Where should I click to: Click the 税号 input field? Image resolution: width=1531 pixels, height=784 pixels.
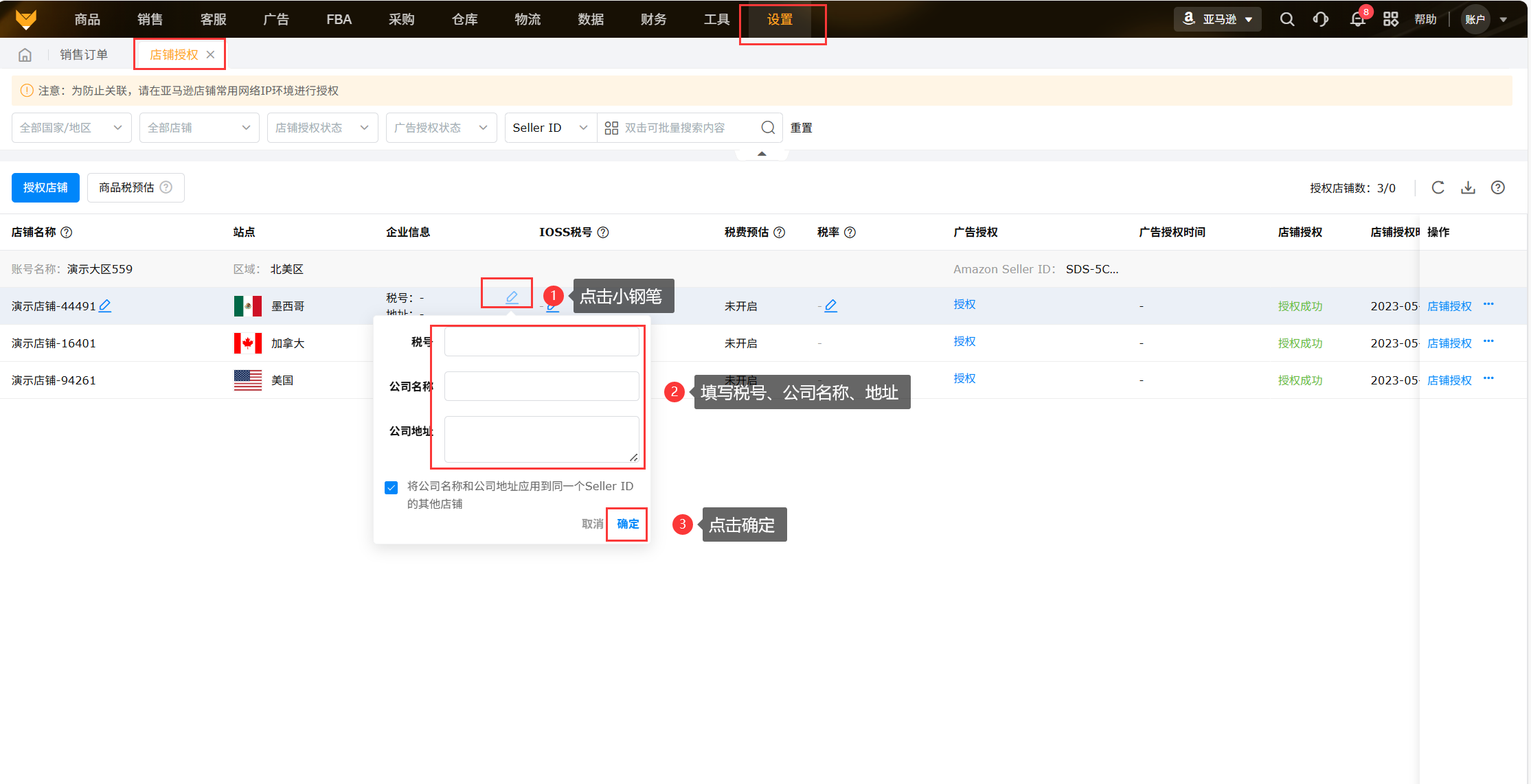tap(541, 342)
